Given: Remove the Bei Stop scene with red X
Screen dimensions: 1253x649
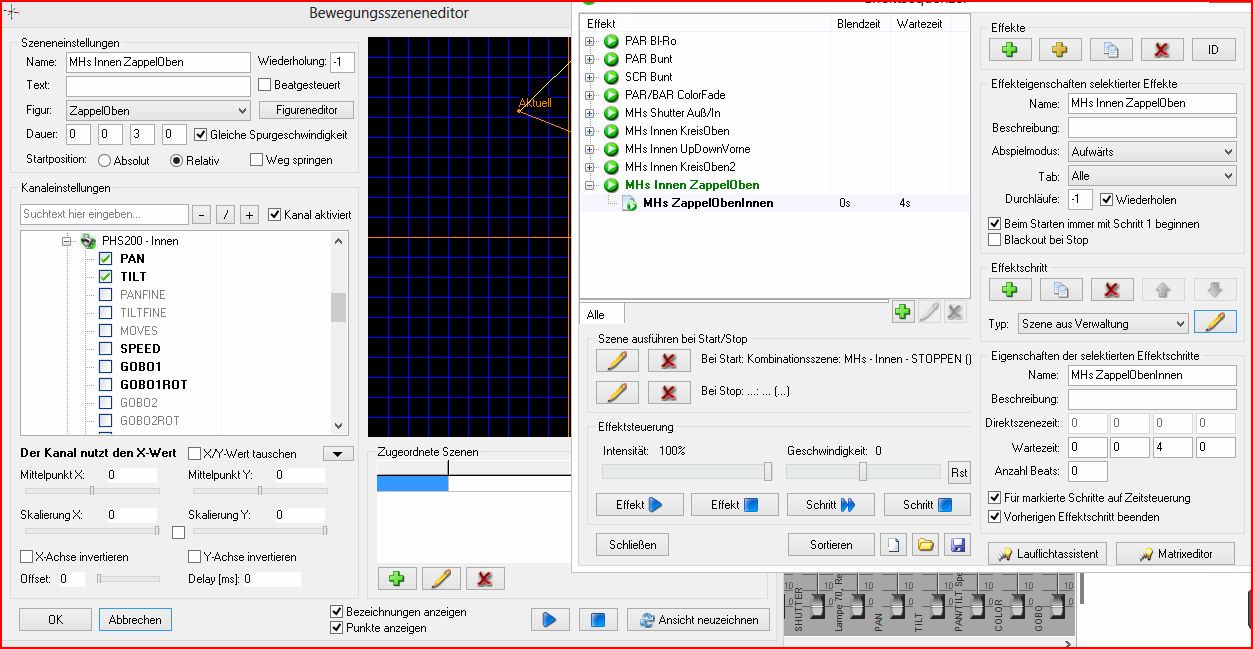Looking at the screenshot, I should (x=669, y=392).
